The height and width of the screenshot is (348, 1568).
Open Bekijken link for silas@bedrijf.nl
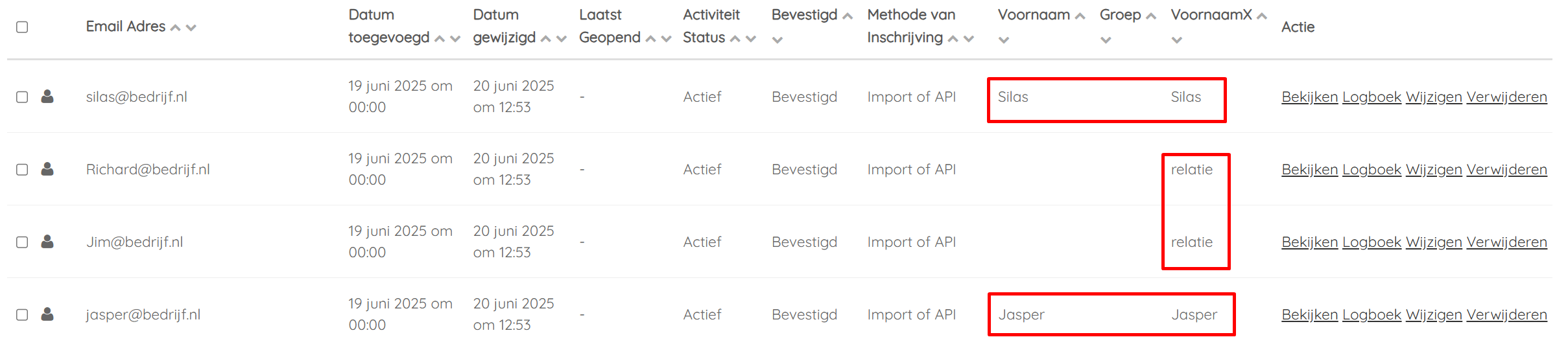pyautogui.click(x=1309, y=97)
